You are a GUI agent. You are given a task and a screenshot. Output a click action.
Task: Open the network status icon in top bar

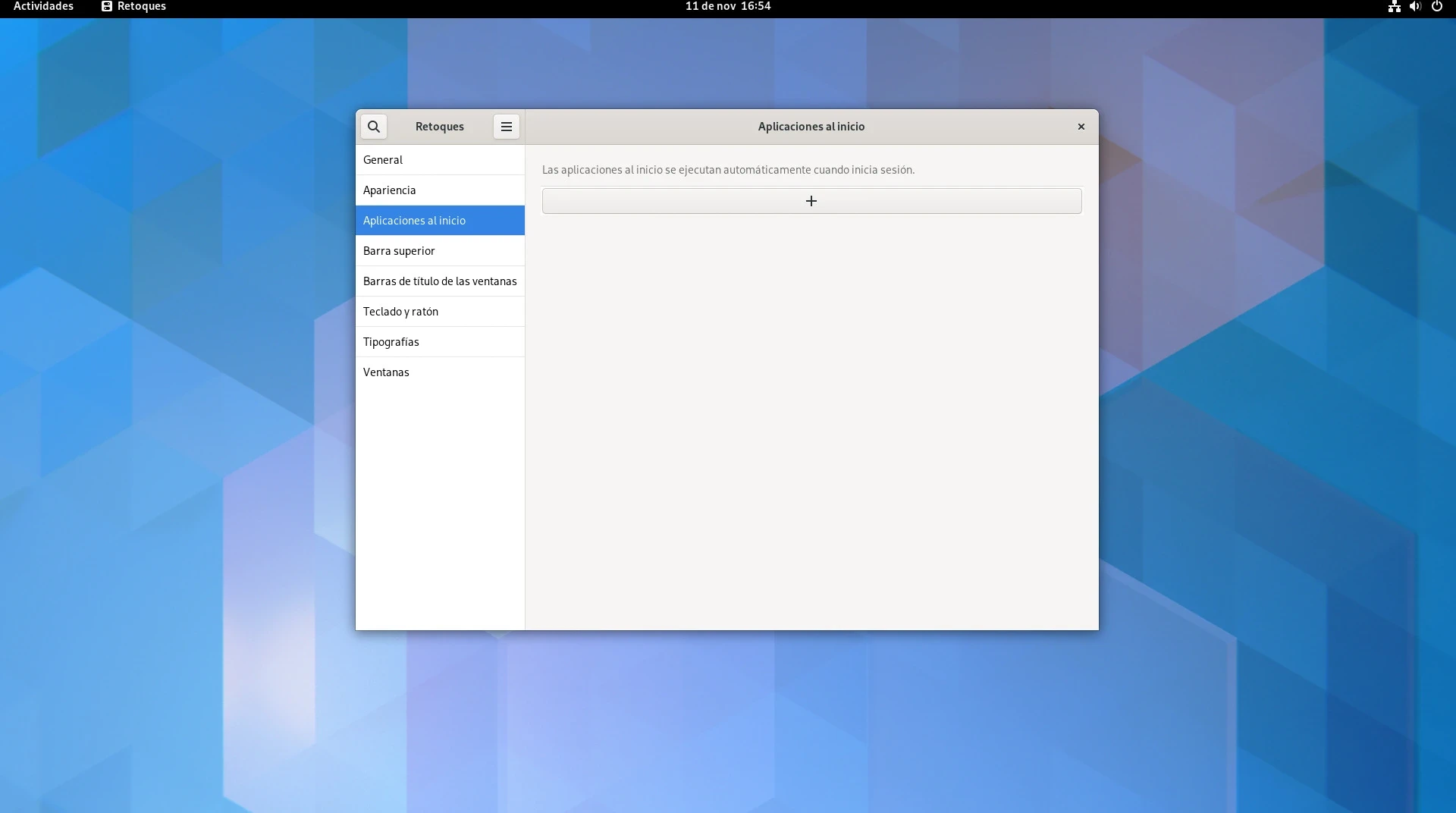[1394, 7]
